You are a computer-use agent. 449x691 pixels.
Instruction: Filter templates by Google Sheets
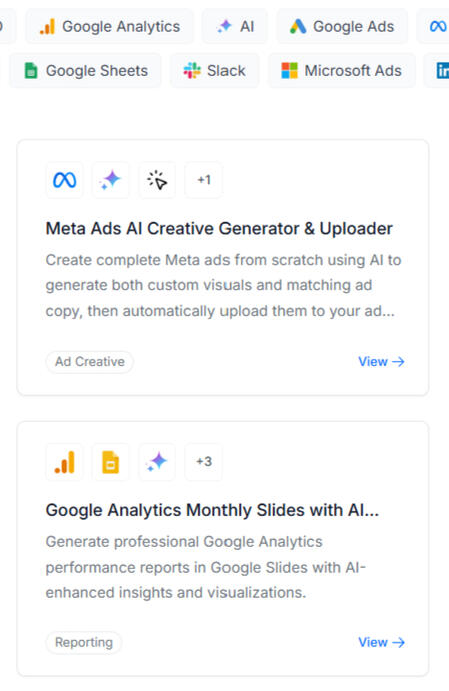(x=85, y=71)
